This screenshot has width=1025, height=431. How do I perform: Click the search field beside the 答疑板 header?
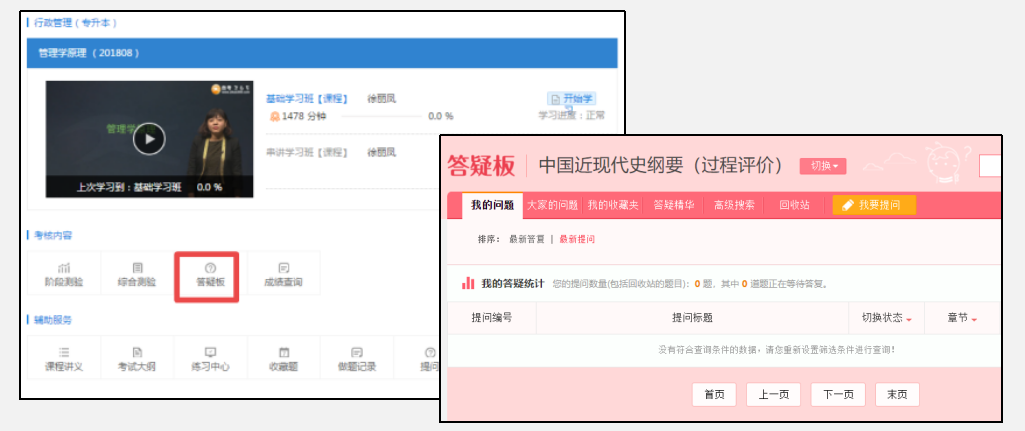click(x=990, y=166)
